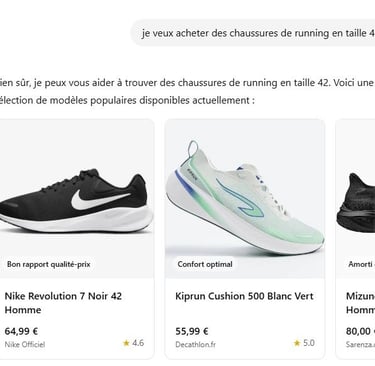Open the Nike Revolution 7 shoe image

coord(77,199)
